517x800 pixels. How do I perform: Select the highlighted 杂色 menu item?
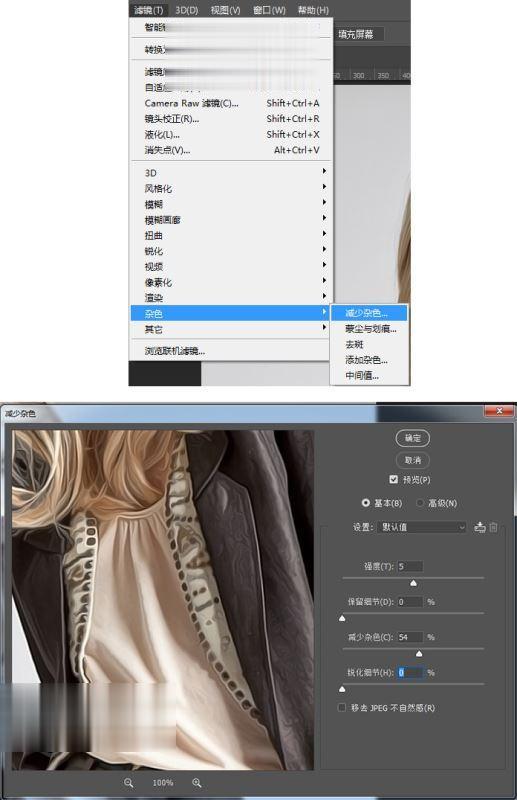click(x=231, y=313)
